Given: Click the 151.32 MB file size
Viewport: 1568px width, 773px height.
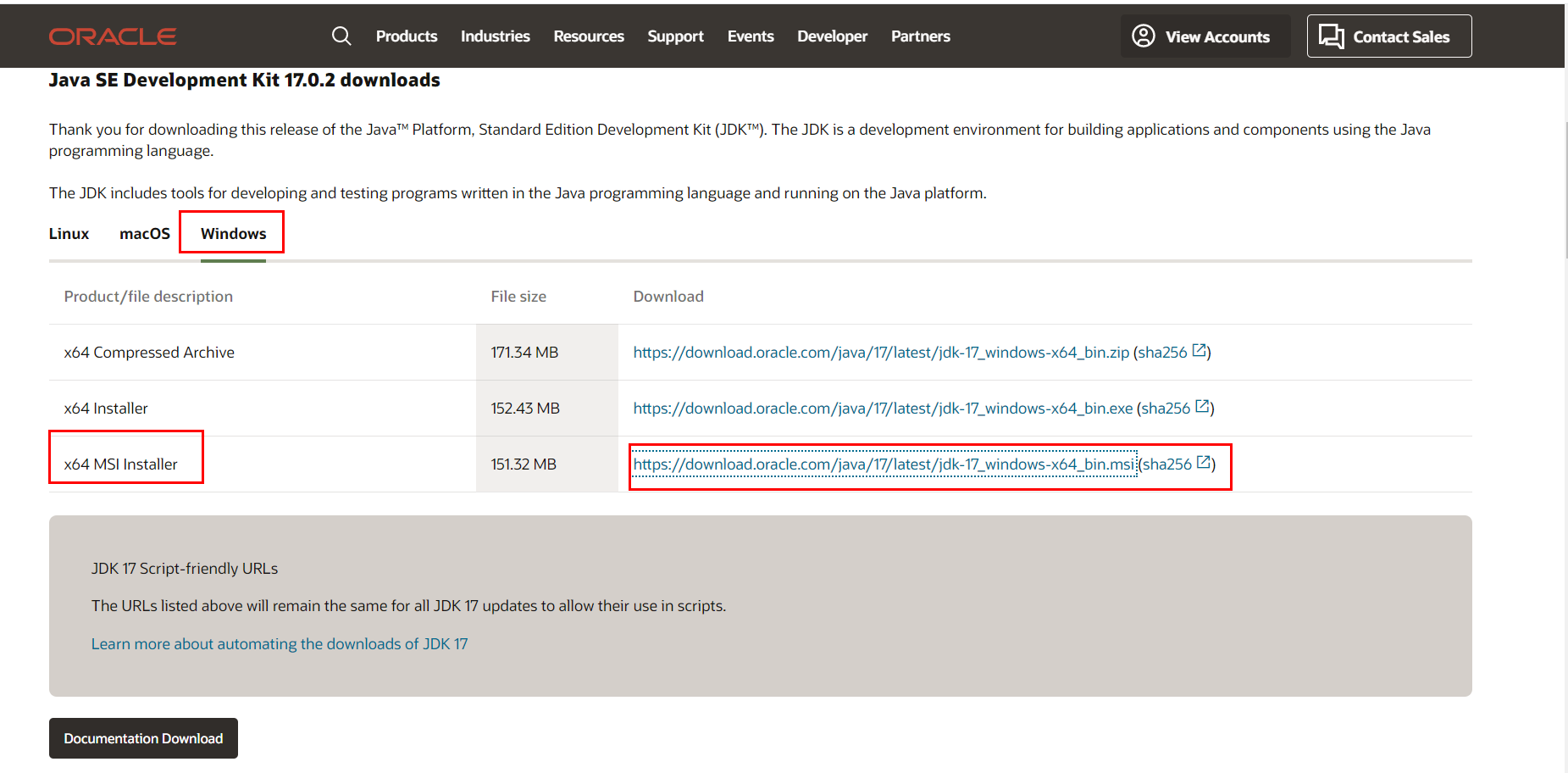Looking at the screenshot, I should tap(524, 464).
